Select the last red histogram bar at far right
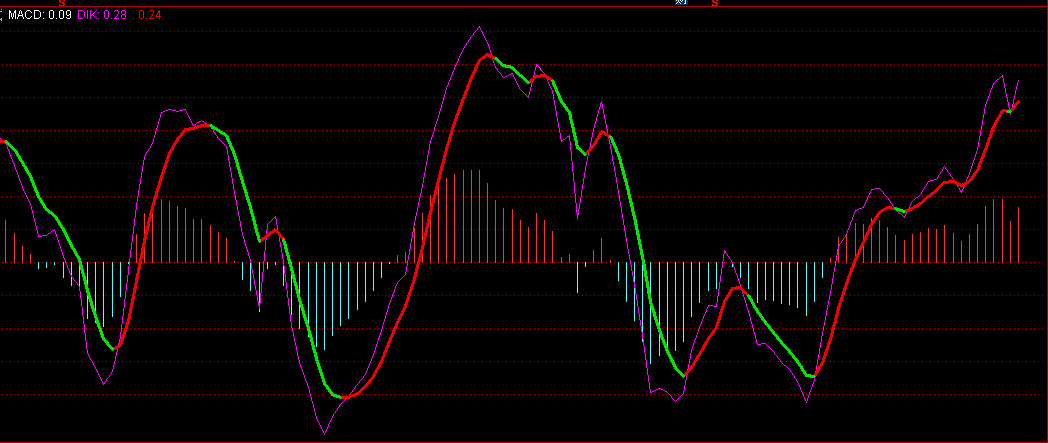 (x=1018, y=234)
